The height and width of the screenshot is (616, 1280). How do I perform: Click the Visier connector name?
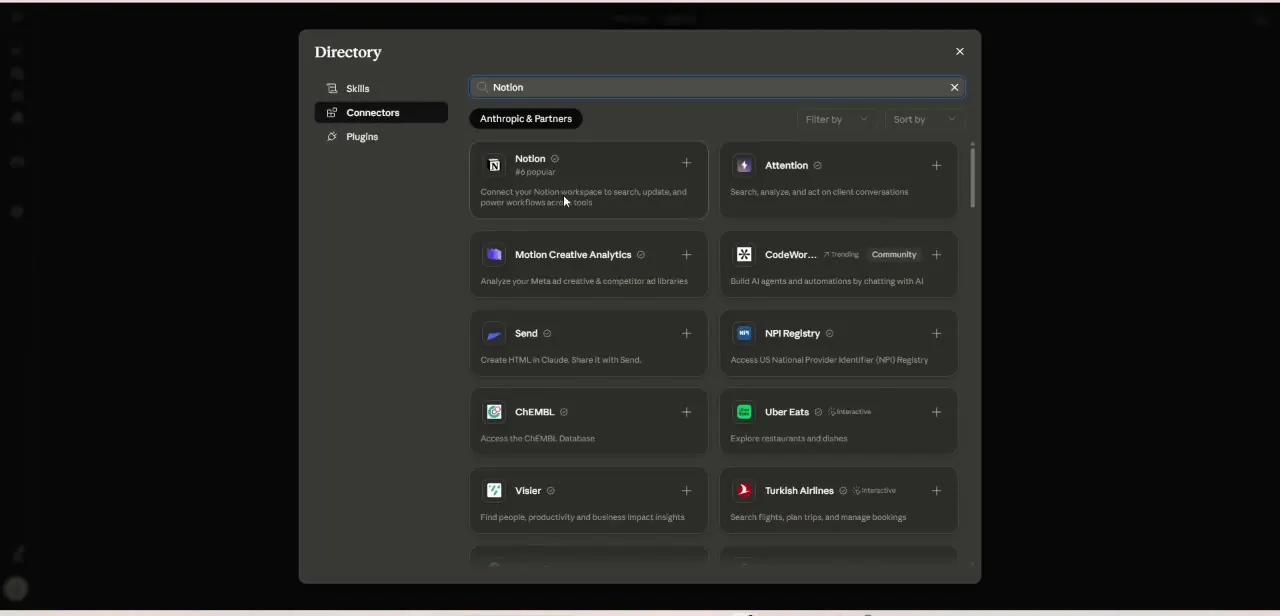pos(528,491)
